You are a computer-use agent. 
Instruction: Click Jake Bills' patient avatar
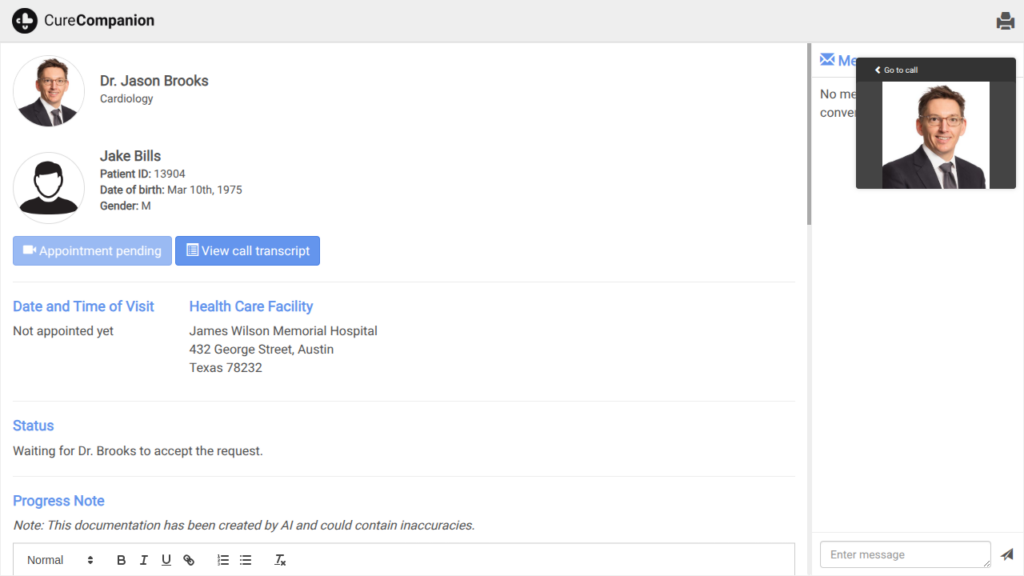(x=49, y=187)
